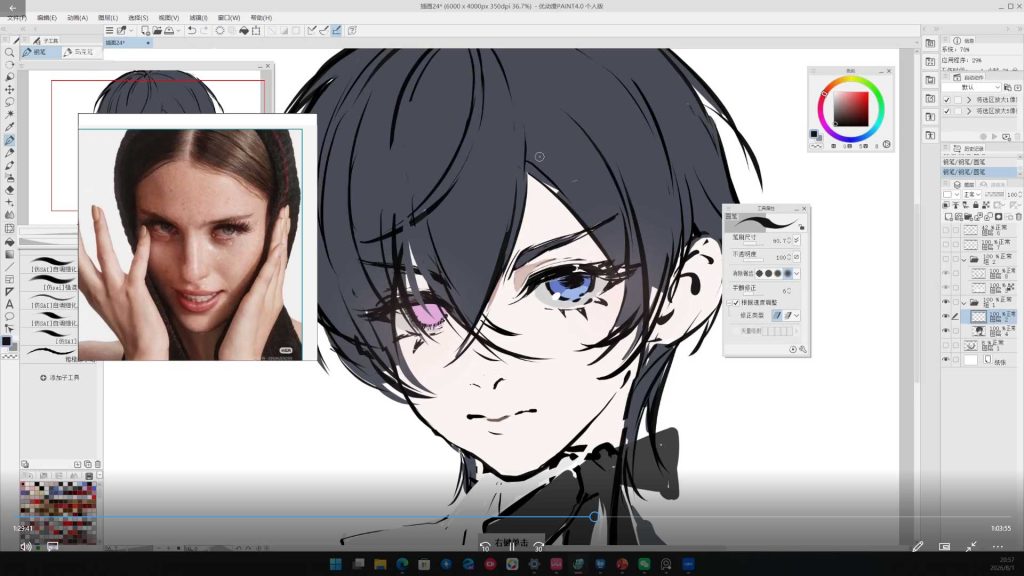Open the Window (W) menu
Image resolution: width=1024 pixels, height=576 pixels.
[229, 18]
